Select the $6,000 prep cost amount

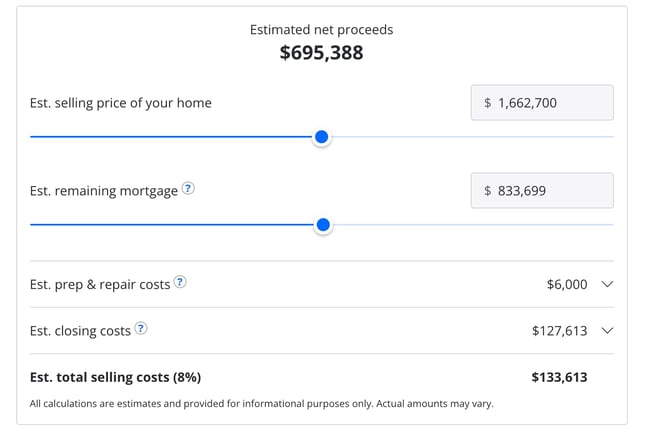click(x=567, y=284)
